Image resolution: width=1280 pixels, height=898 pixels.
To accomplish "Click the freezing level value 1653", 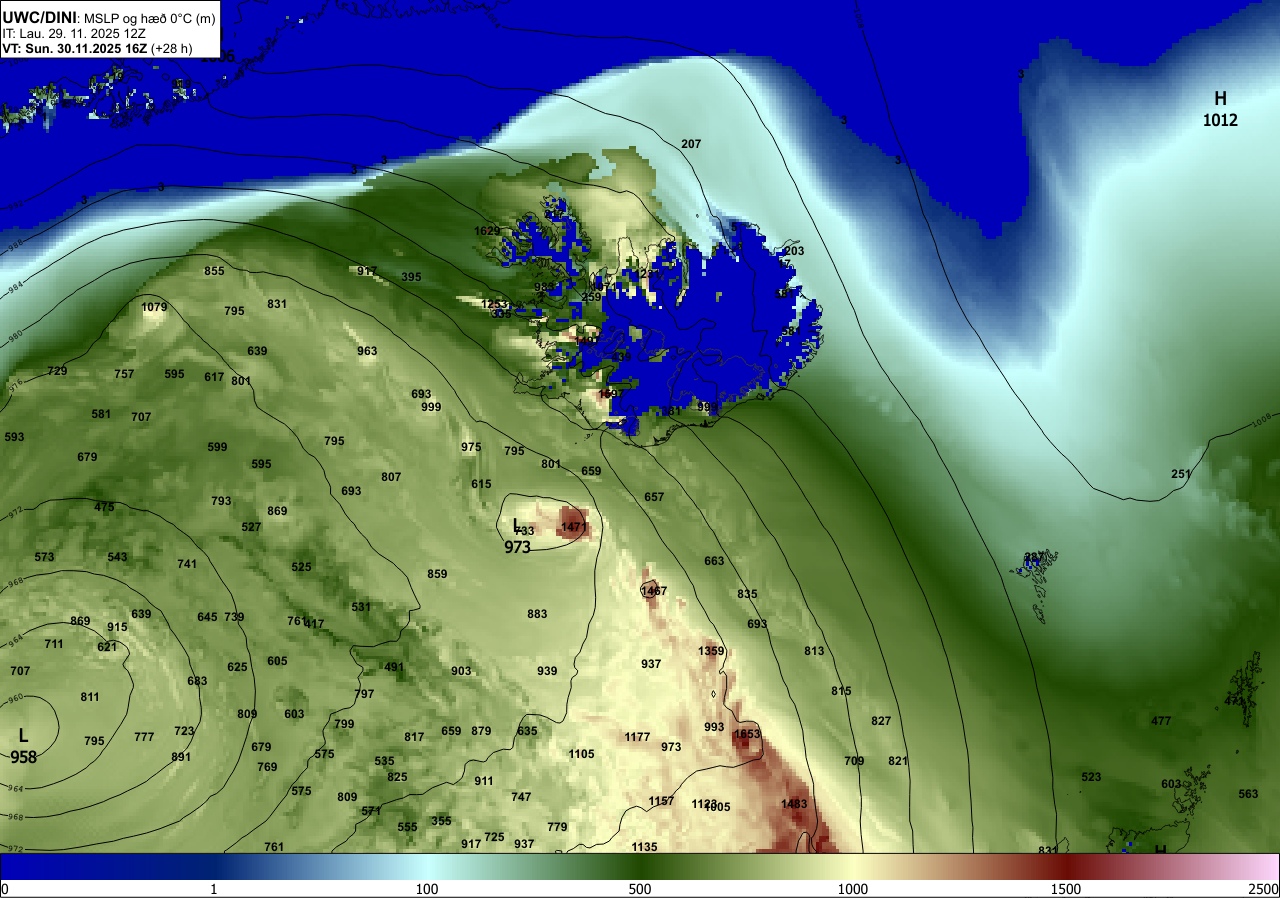I will tap(747, 734).
